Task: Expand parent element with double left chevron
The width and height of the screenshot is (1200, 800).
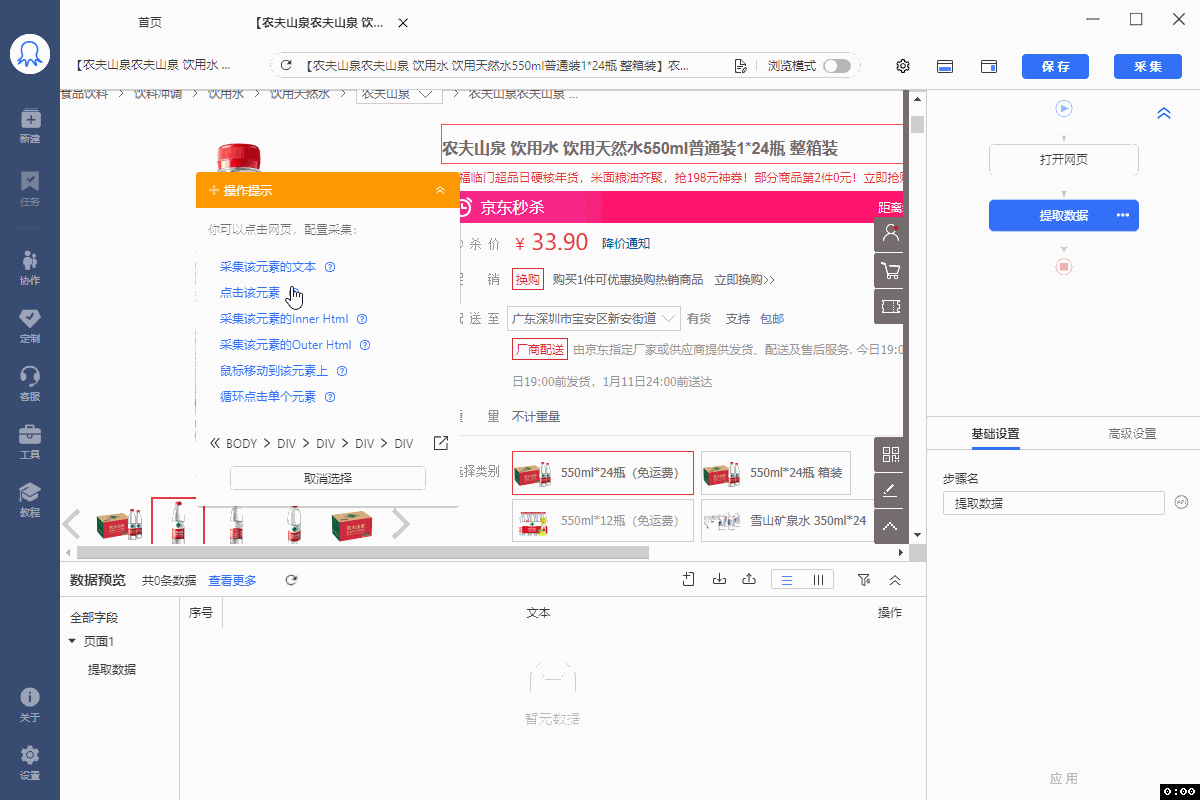Action: click(214, 443)
